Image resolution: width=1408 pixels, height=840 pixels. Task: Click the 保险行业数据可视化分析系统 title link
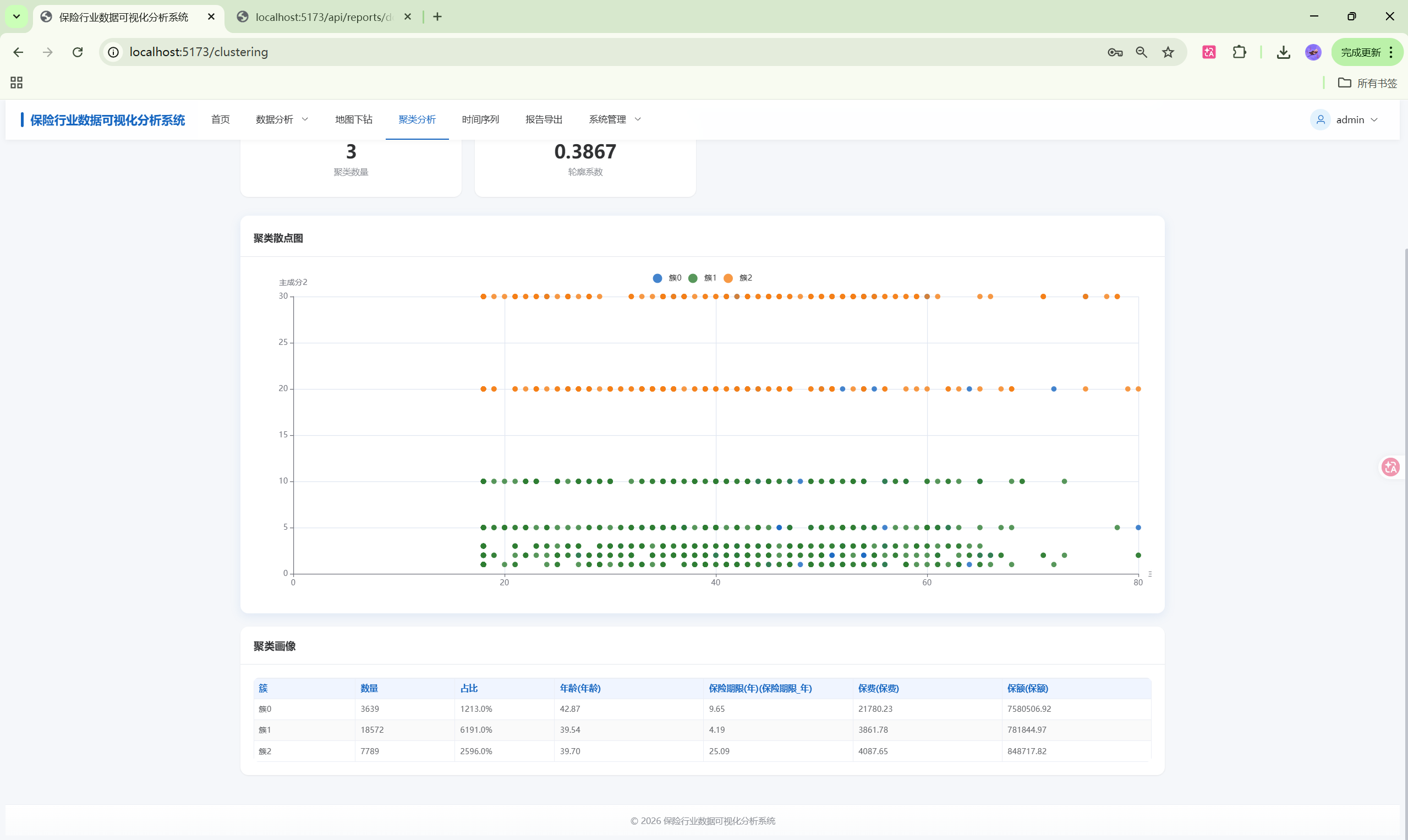tap(108, 120)
